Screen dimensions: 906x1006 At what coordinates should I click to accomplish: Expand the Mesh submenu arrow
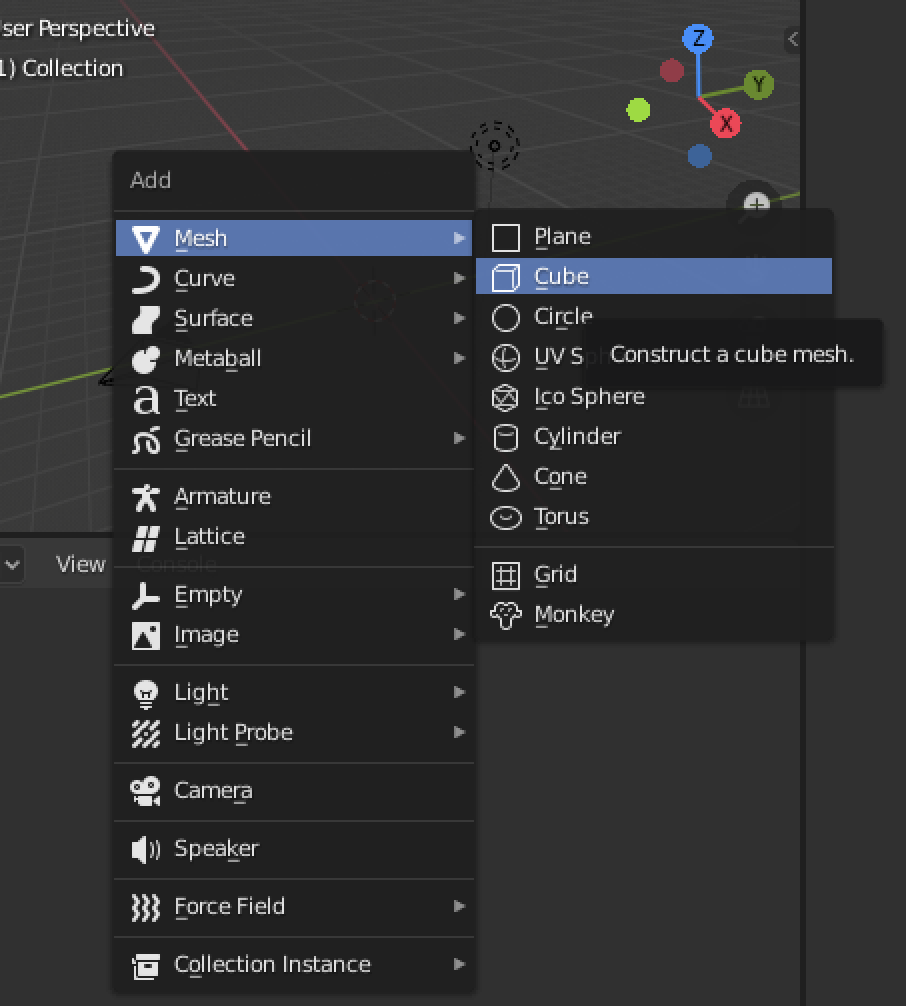pyautogui.click(x=459, y=238)
